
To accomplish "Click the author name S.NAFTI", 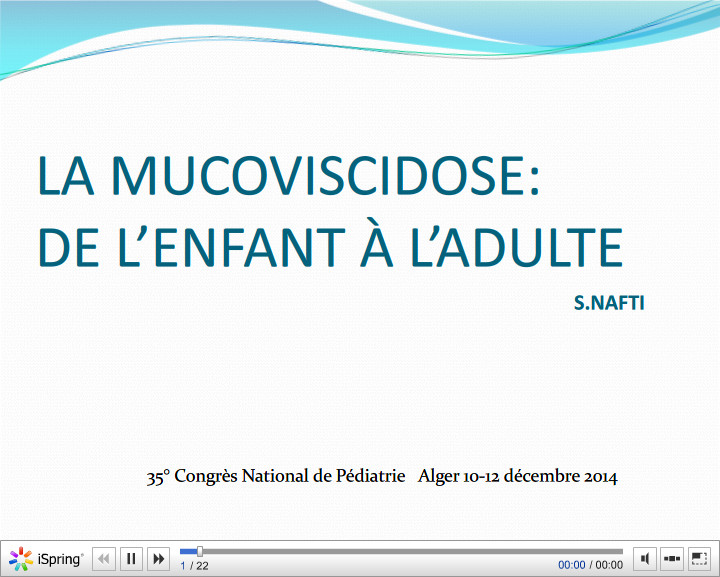I will (x=609, y=301).
